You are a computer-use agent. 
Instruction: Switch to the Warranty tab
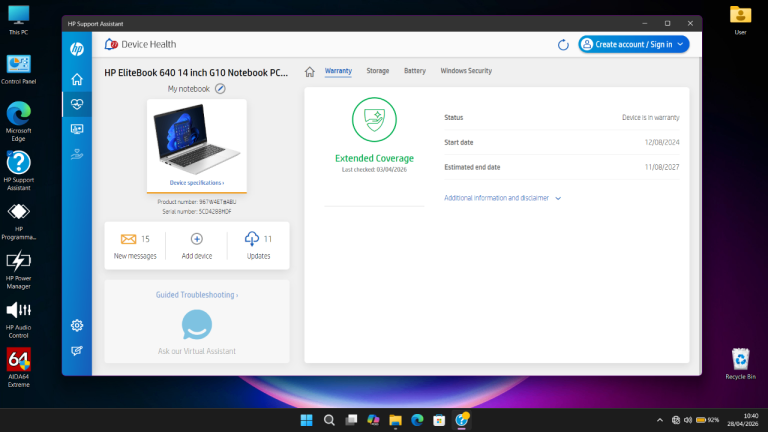click(338, 71)
